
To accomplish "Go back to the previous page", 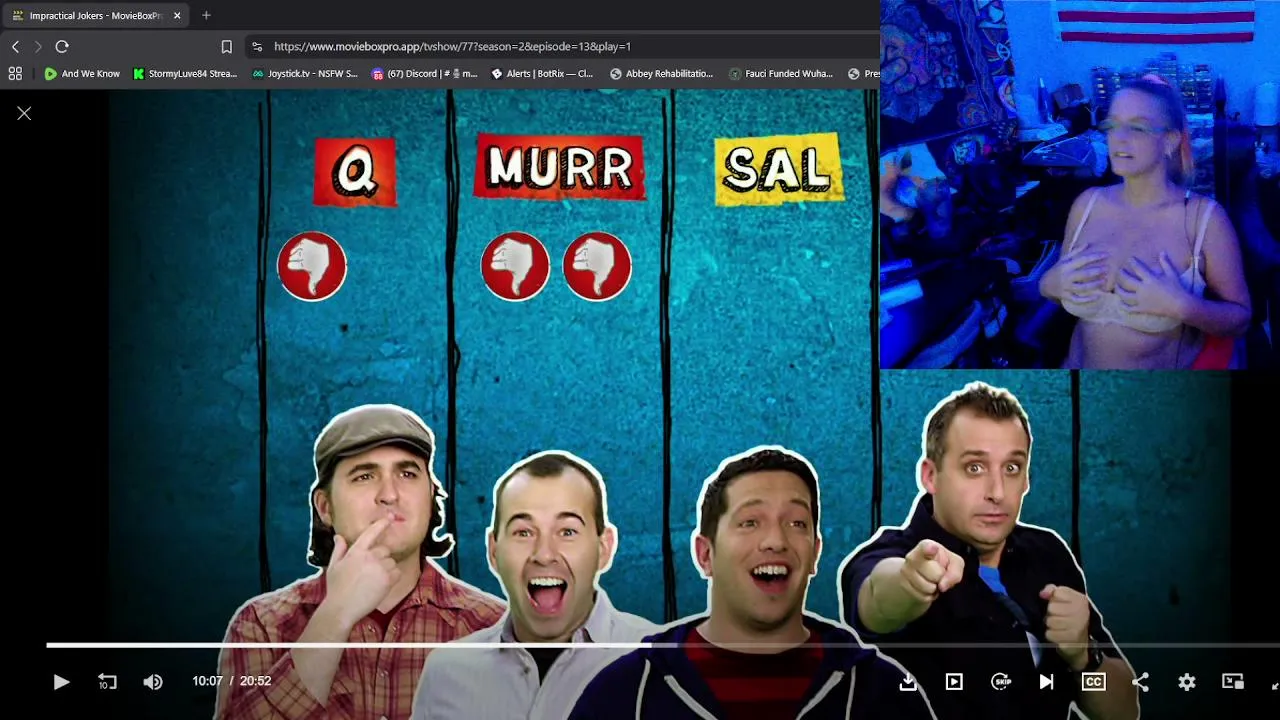I will [15, 46].
